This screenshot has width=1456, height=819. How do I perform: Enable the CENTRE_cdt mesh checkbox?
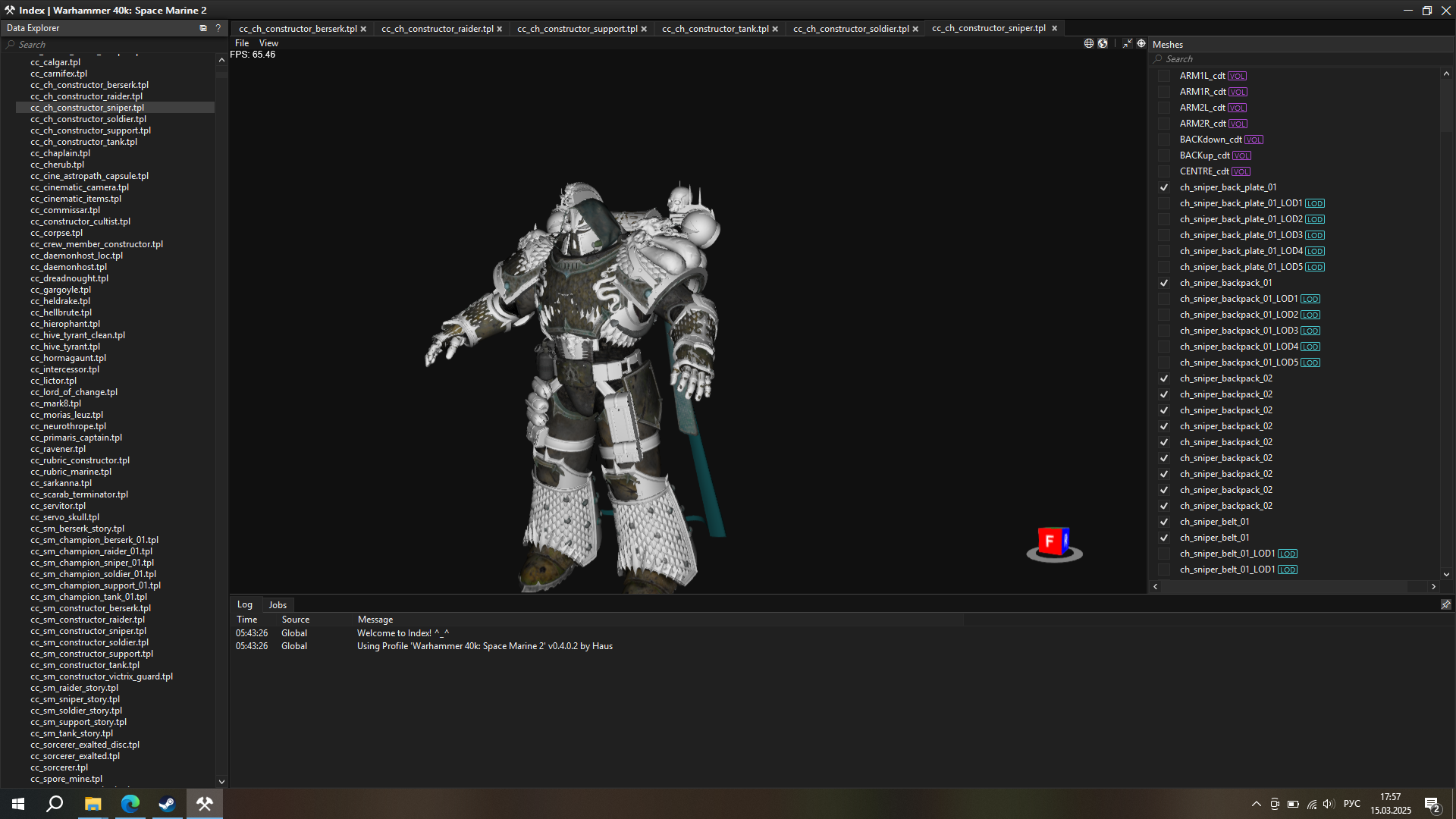1164,171
